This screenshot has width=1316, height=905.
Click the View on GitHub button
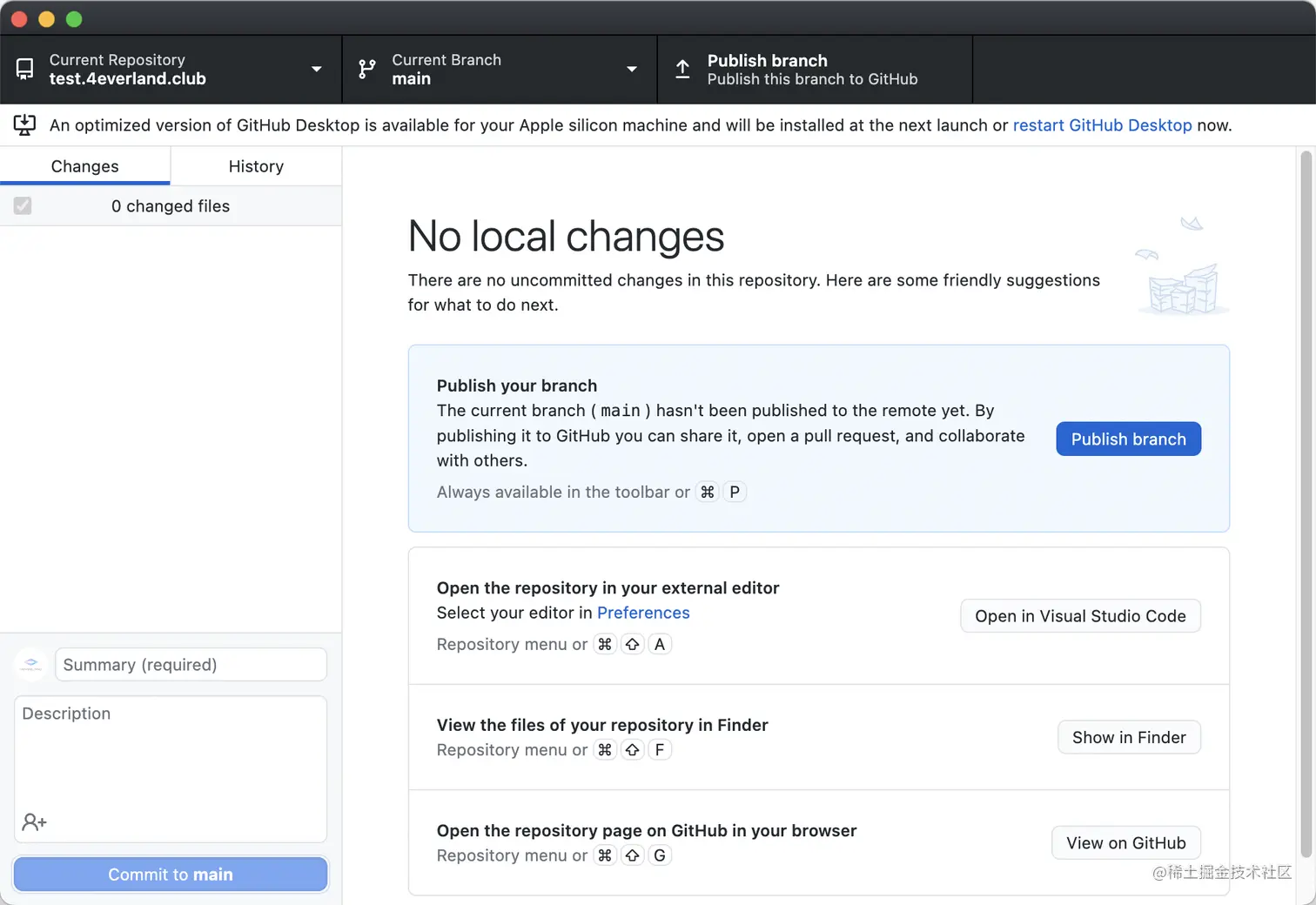coord(1125,843)
